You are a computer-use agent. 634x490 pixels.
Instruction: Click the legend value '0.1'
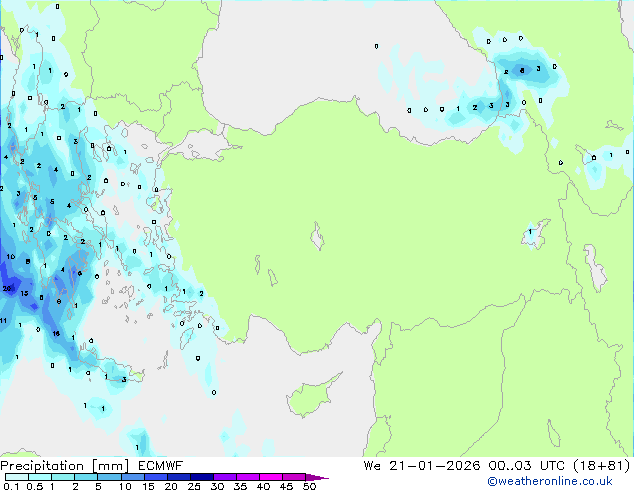11,486
